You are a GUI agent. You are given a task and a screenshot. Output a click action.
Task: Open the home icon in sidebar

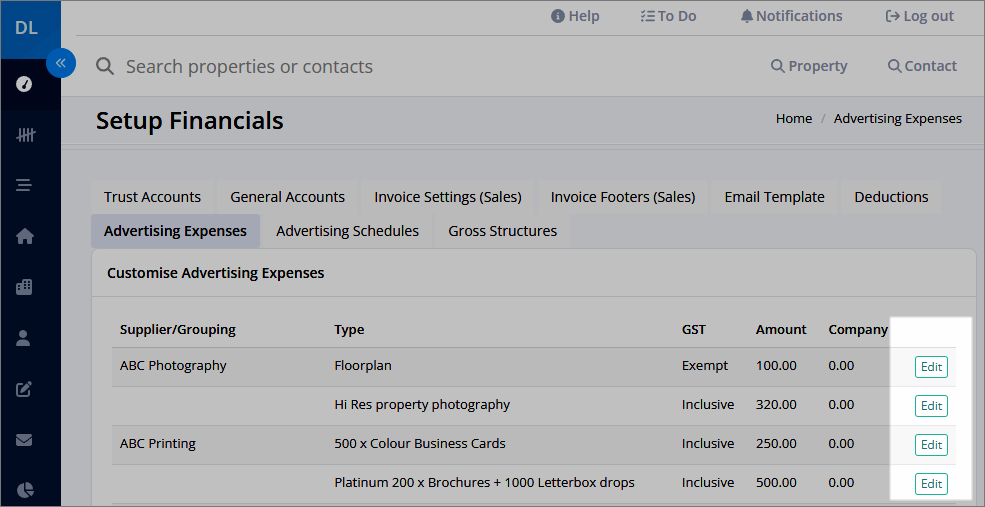[x=24, y=236]
